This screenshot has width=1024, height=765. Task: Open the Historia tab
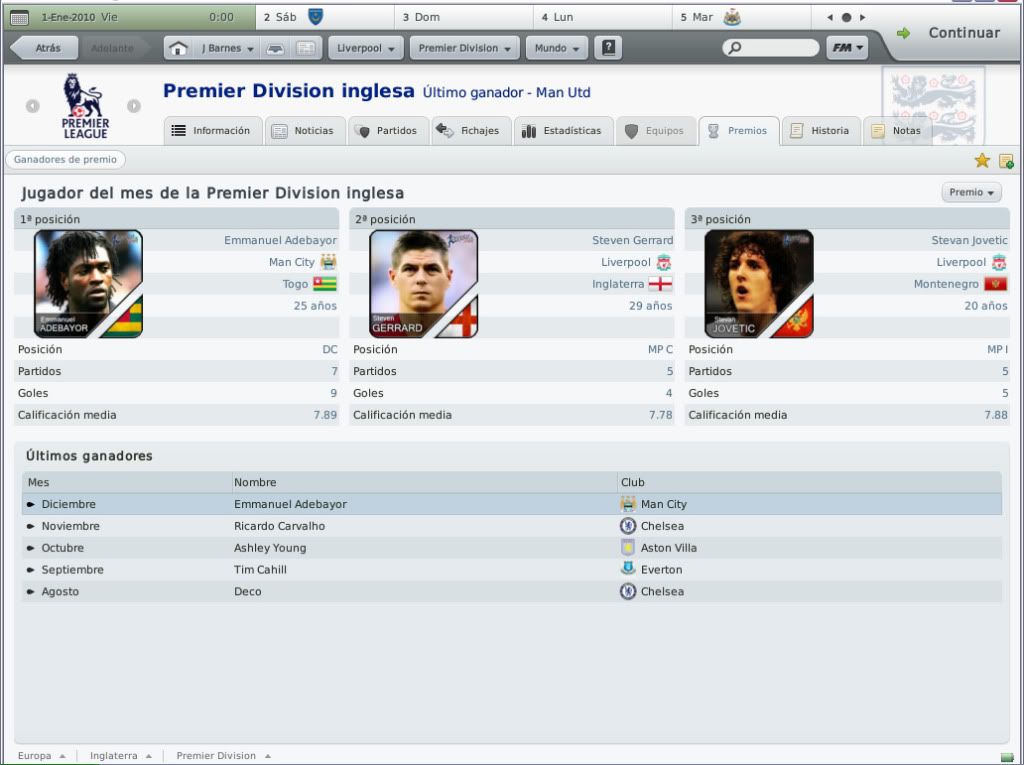[x=821, y=131]
